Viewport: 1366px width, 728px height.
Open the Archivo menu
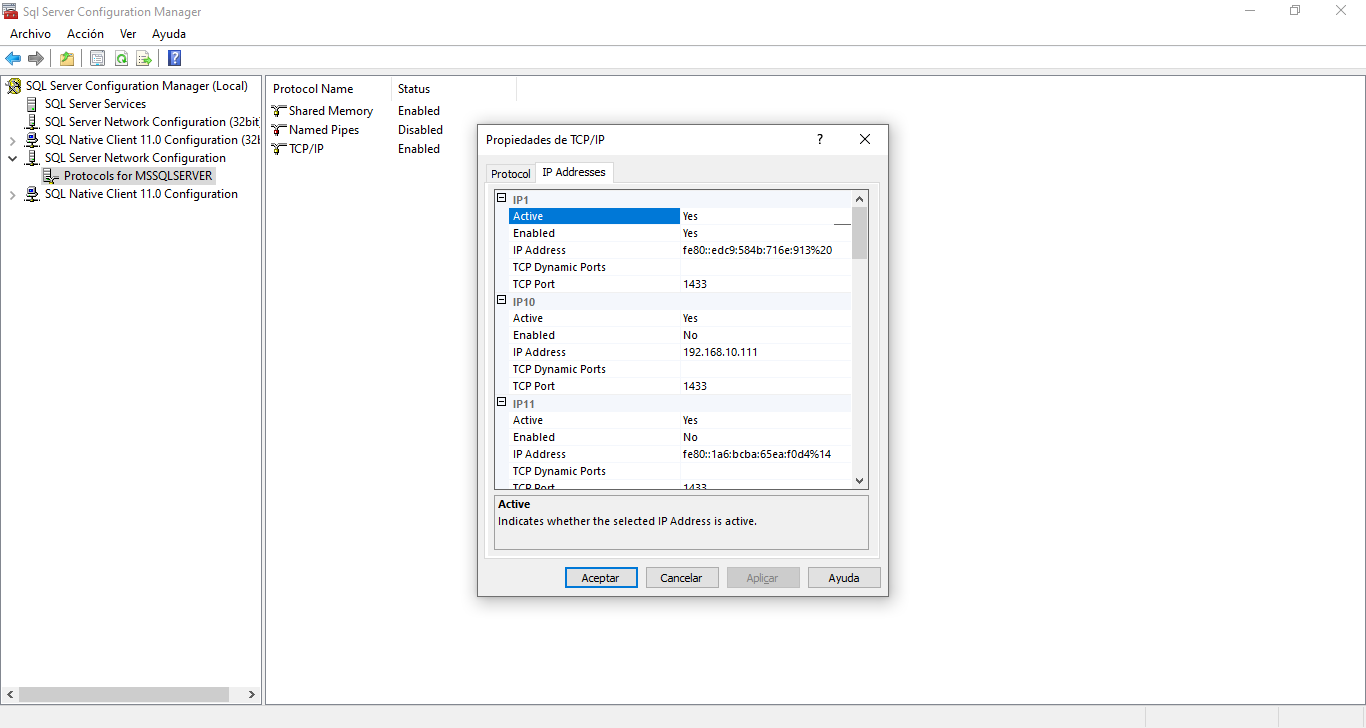(x=30, y=34)
